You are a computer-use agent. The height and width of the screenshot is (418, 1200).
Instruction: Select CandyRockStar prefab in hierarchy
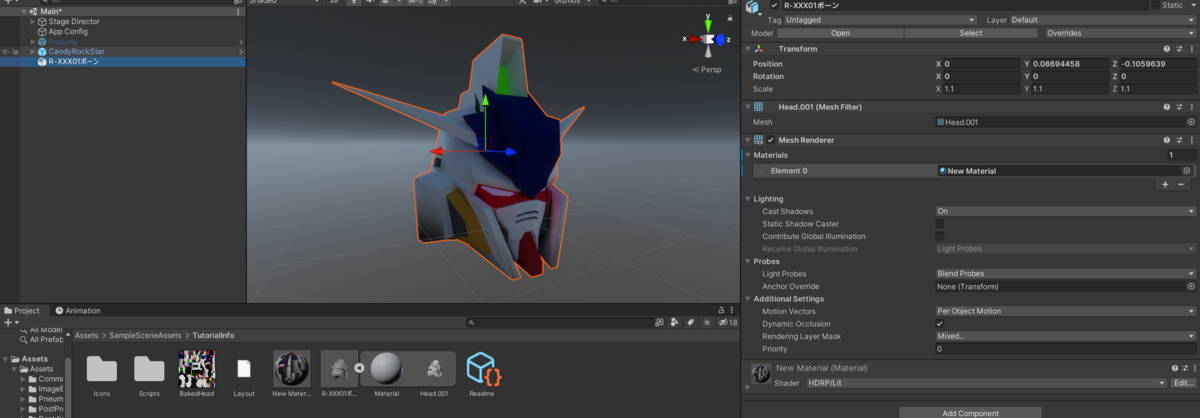(x=76, y=52)
